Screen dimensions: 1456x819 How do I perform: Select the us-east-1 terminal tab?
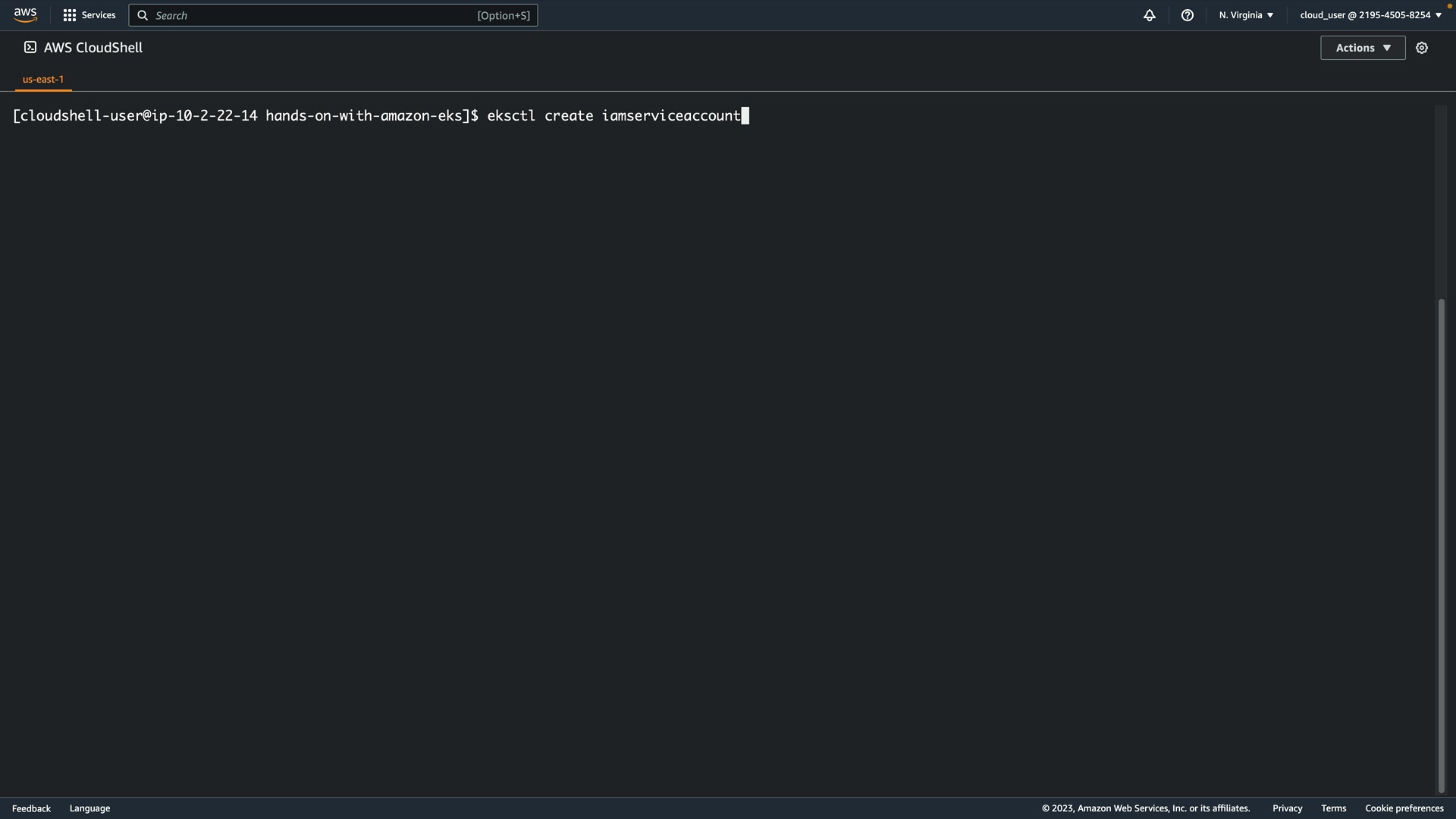tap(43, 79)
